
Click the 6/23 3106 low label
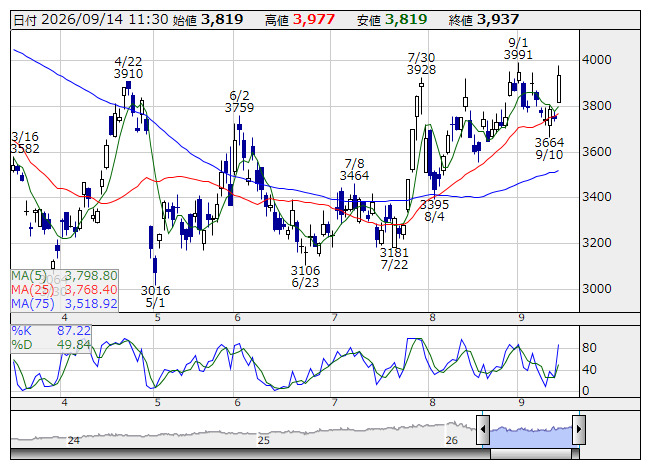pyautogui.click(x=305, y=276)
